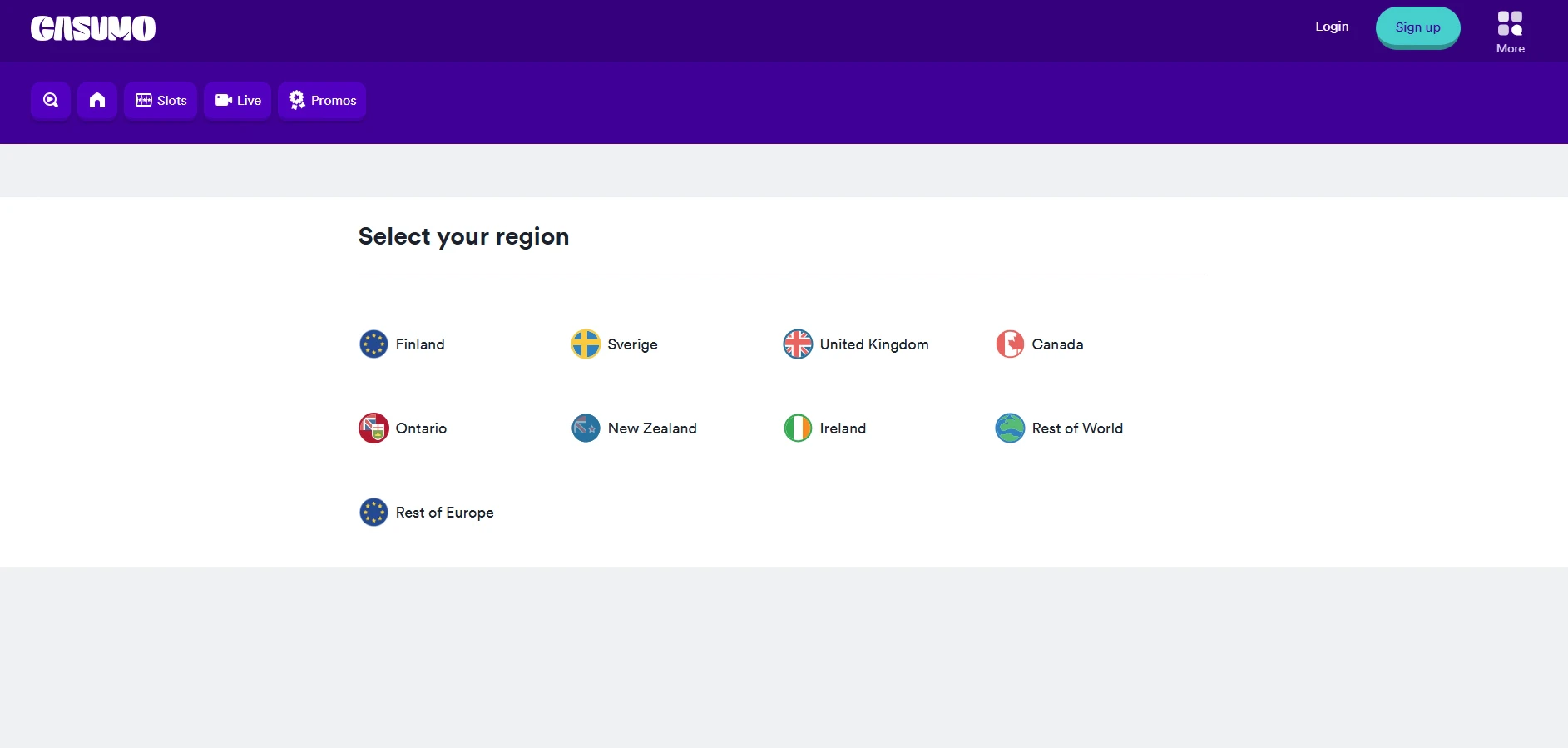The width and height of the screenshot is (1568, 748).
Task: Click the Rest of World globe icon
Action: (x=1010, y=428)
